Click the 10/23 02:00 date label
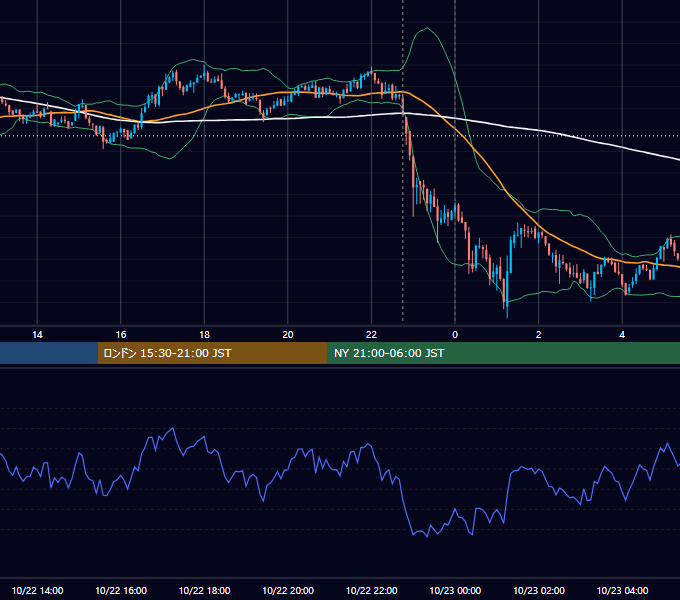 tap(539, 590)
